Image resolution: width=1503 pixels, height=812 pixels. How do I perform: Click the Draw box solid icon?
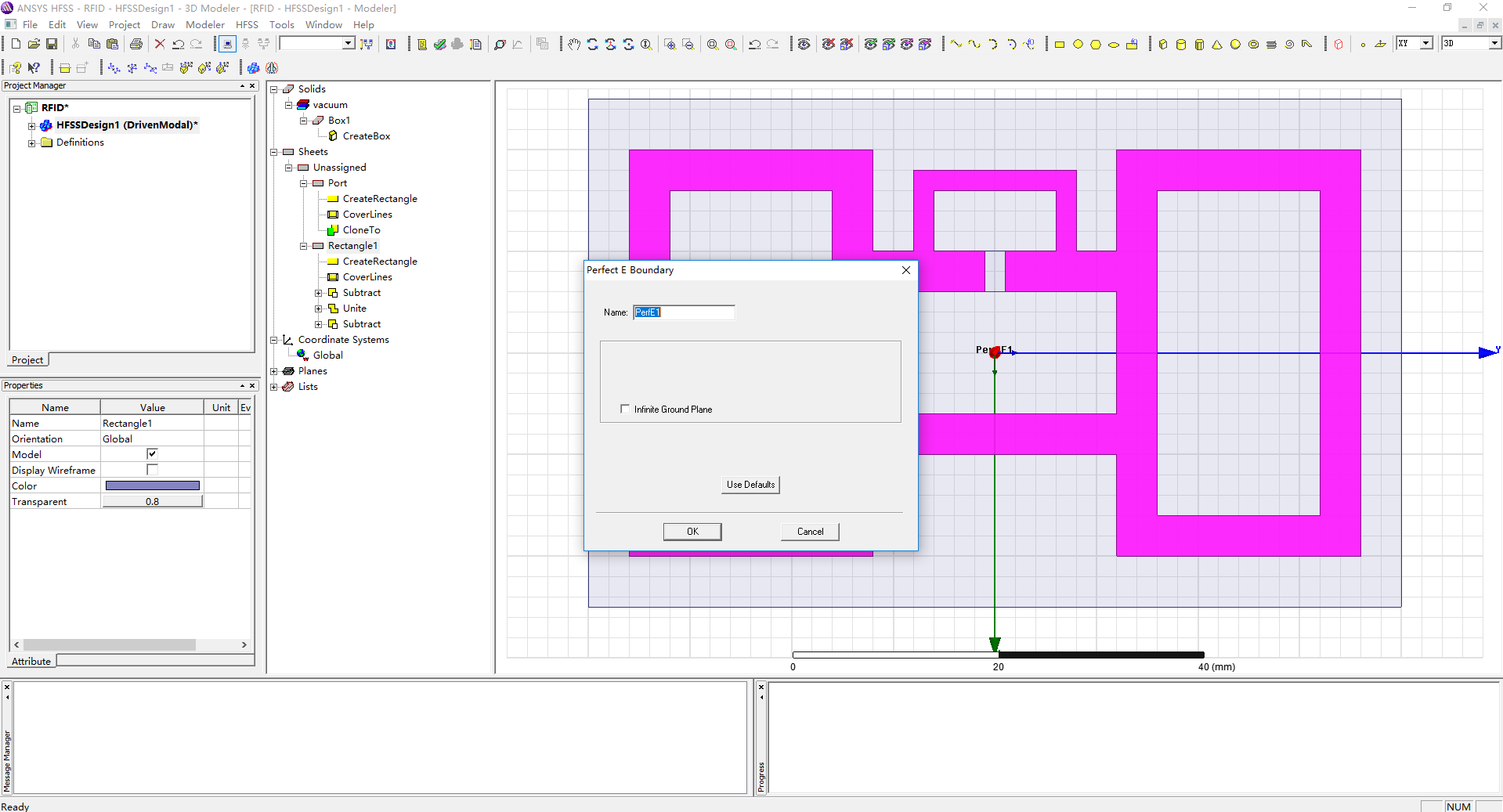1163,45
